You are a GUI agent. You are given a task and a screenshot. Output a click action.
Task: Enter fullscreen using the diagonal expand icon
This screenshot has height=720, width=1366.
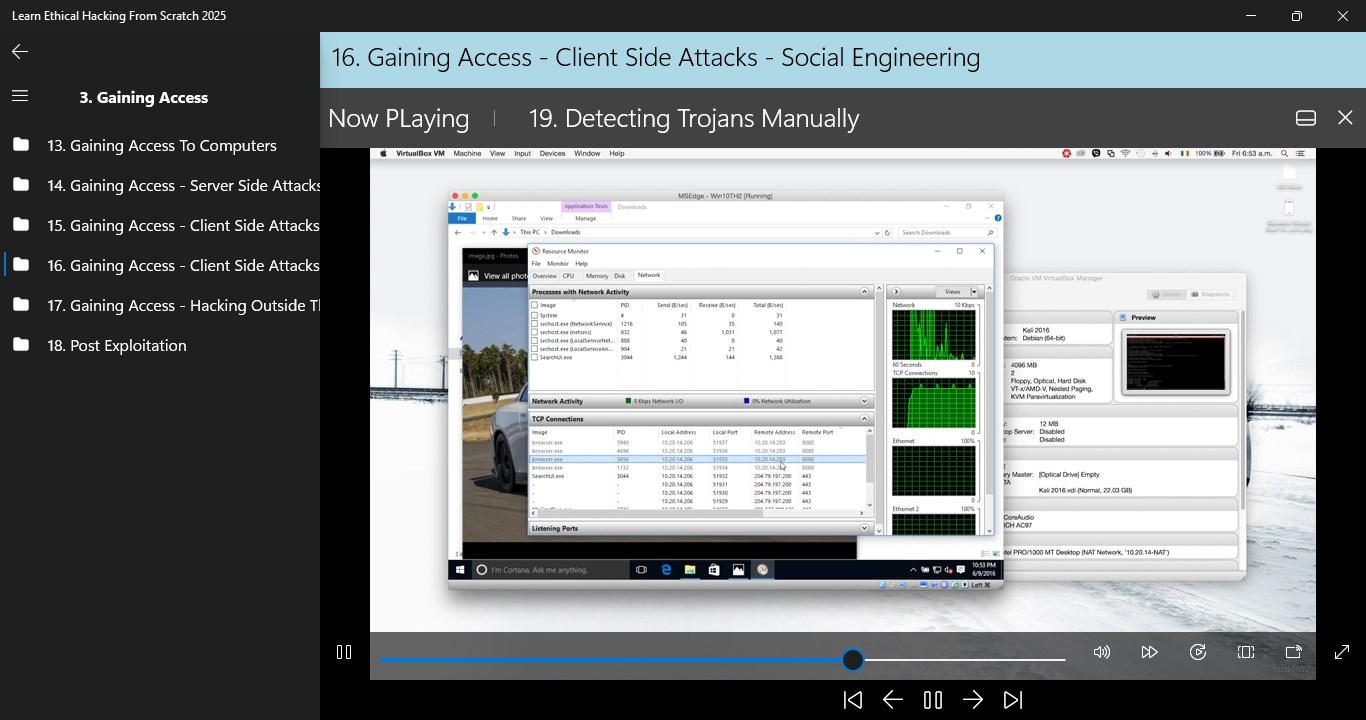point(1341,652)
